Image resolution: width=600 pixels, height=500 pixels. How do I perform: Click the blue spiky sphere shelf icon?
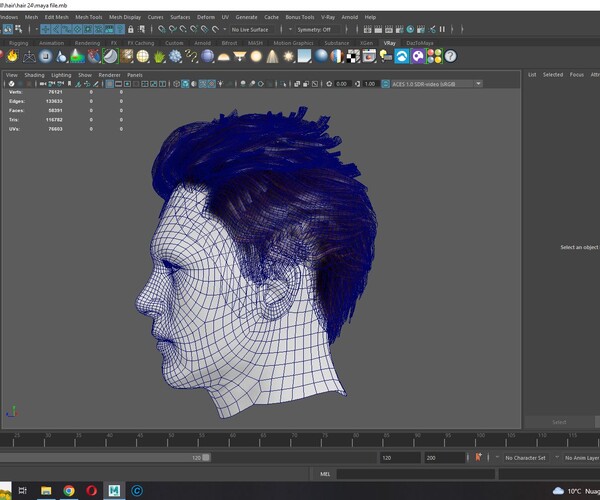coord(175,56)
